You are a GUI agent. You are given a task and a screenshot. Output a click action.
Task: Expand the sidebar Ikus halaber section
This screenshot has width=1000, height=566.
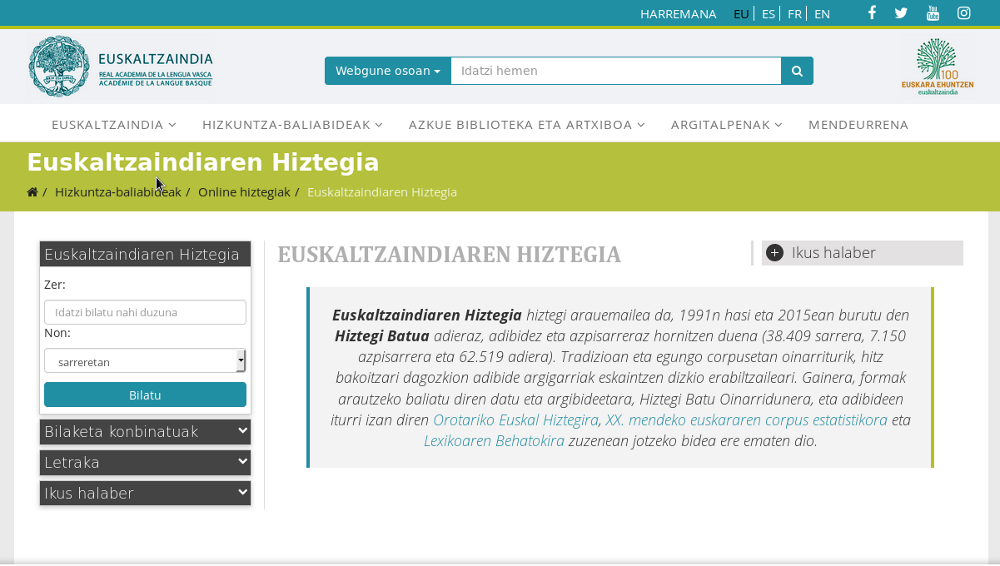click(x=145, y=493)
